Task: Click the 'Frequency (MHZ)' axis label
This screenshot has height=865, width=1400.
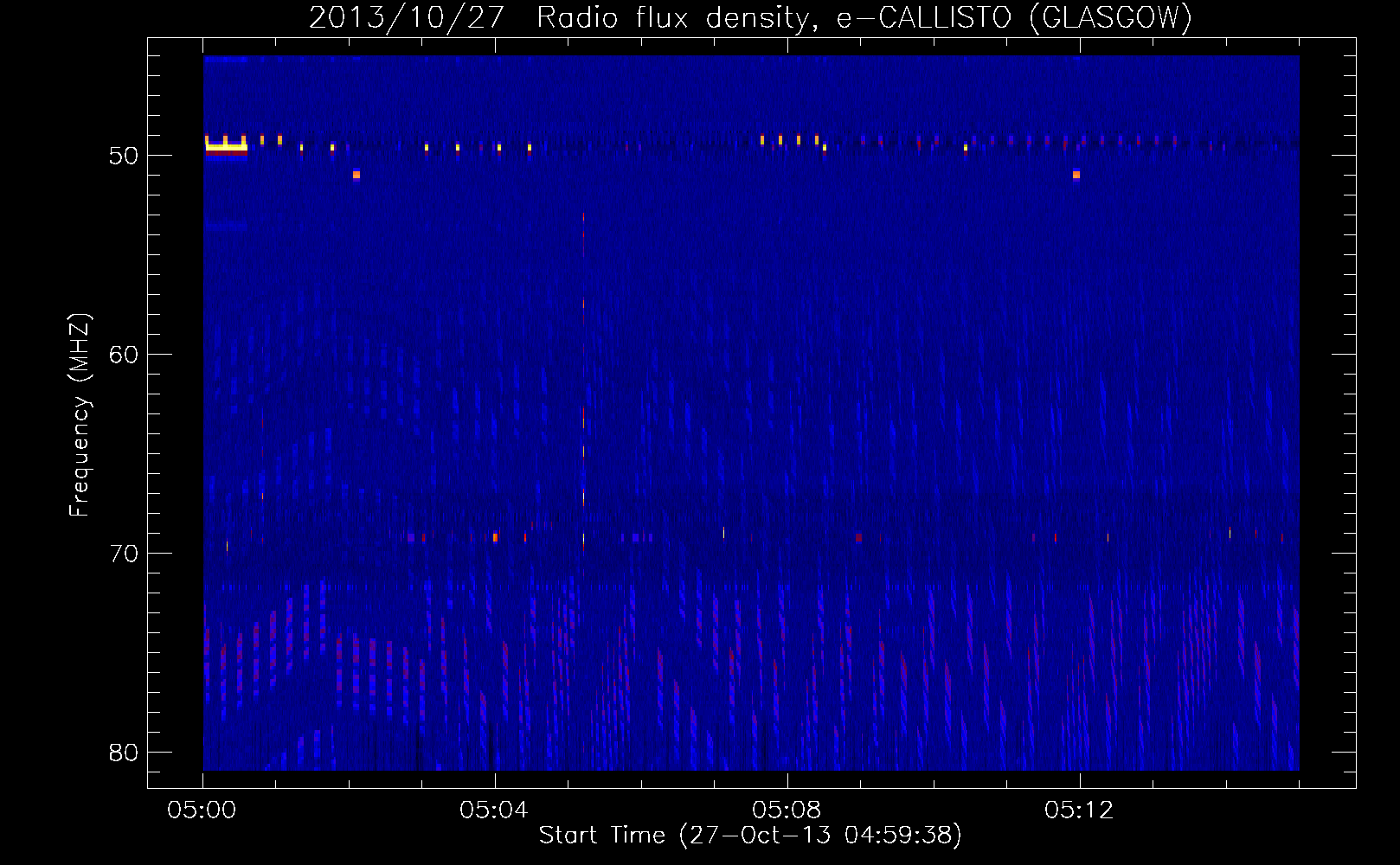Action: (80, 415)
